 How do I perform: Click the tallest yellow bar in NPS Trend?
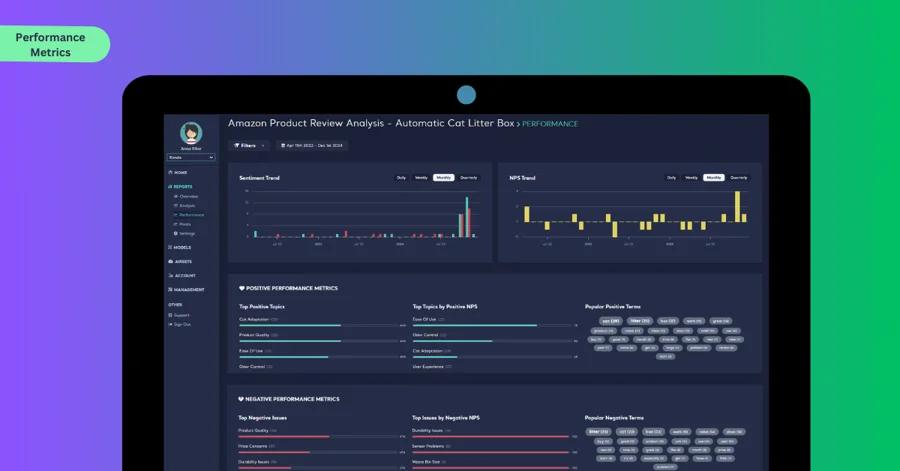coord(738,207)
